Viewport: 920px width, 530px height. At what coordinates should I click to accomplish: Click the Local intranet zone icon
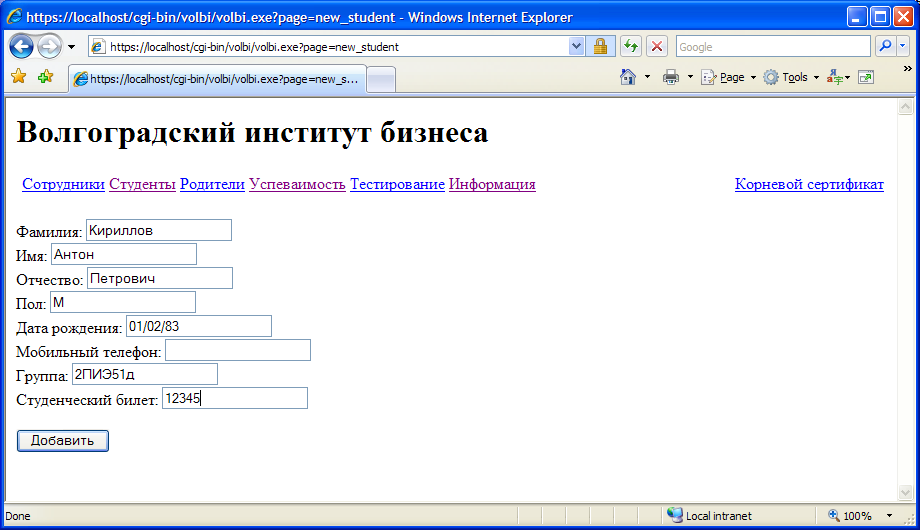675,515
